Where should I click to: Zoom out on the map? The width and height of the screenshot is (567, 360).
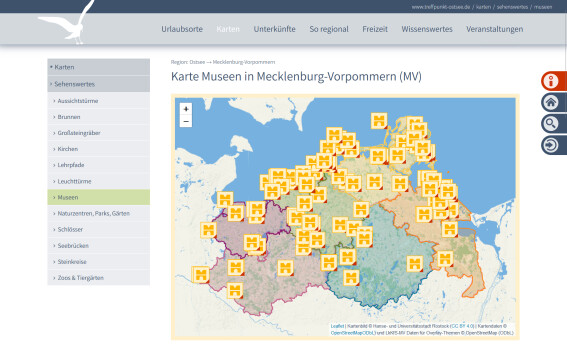186,121
